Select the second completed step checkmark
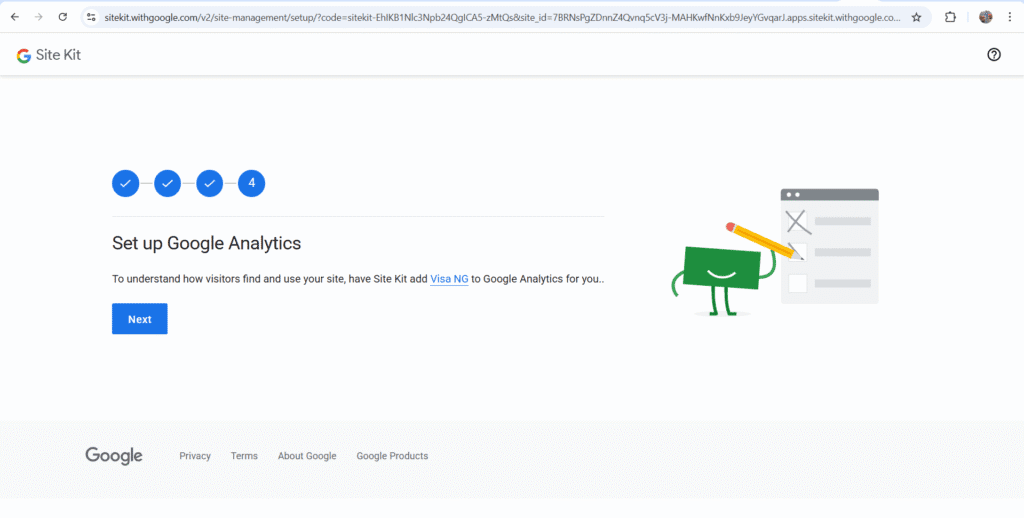The height and width of the screenshot is (518, 1024). pyautogui.click(x=167, y=184)
